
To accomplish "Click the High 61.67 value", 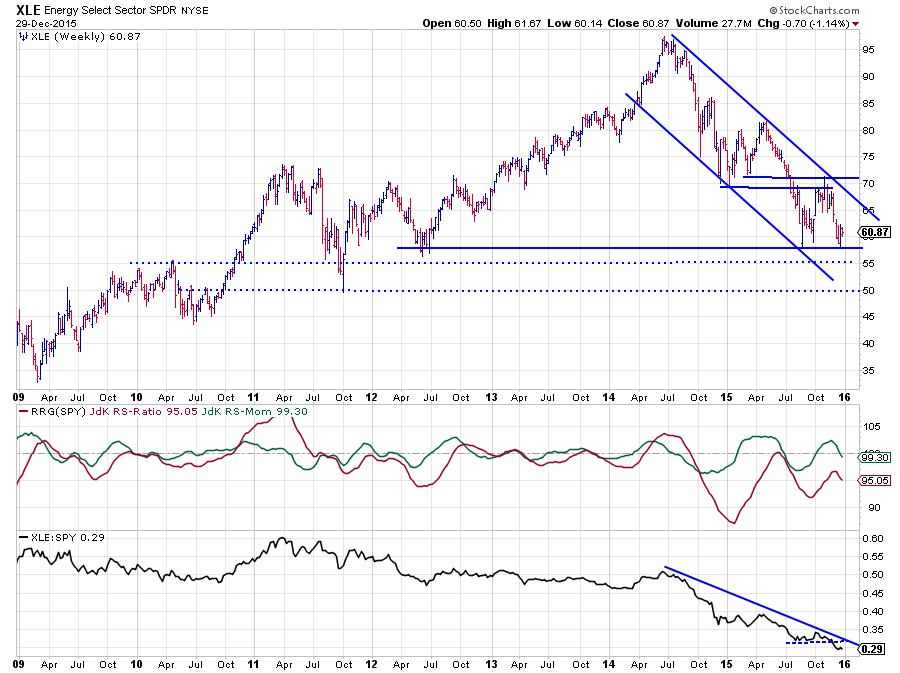I will pyautogui.click(x=514, y=24).
